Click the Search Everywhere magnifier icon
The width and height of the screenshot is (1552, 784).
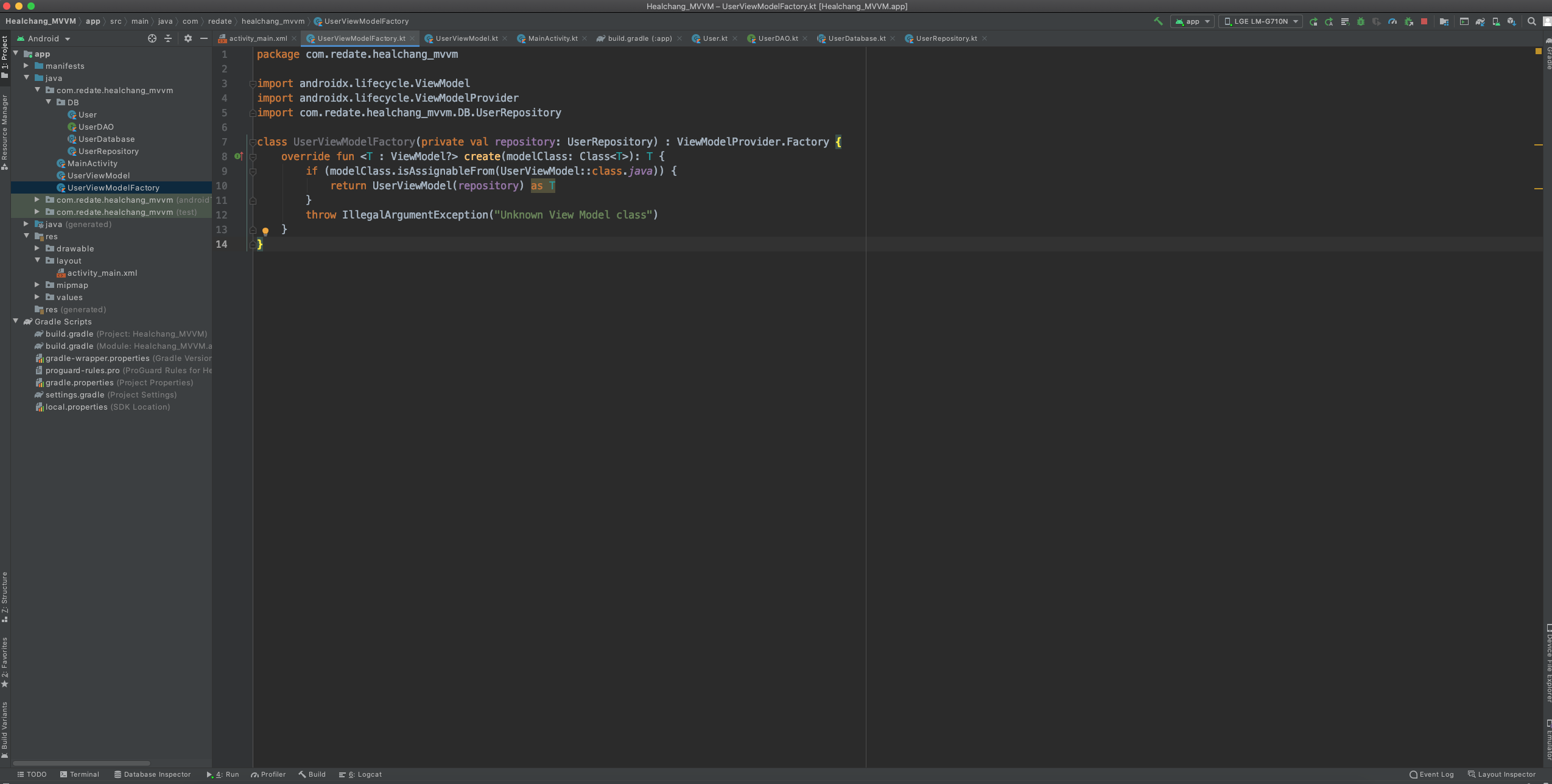click(1532, 21)
